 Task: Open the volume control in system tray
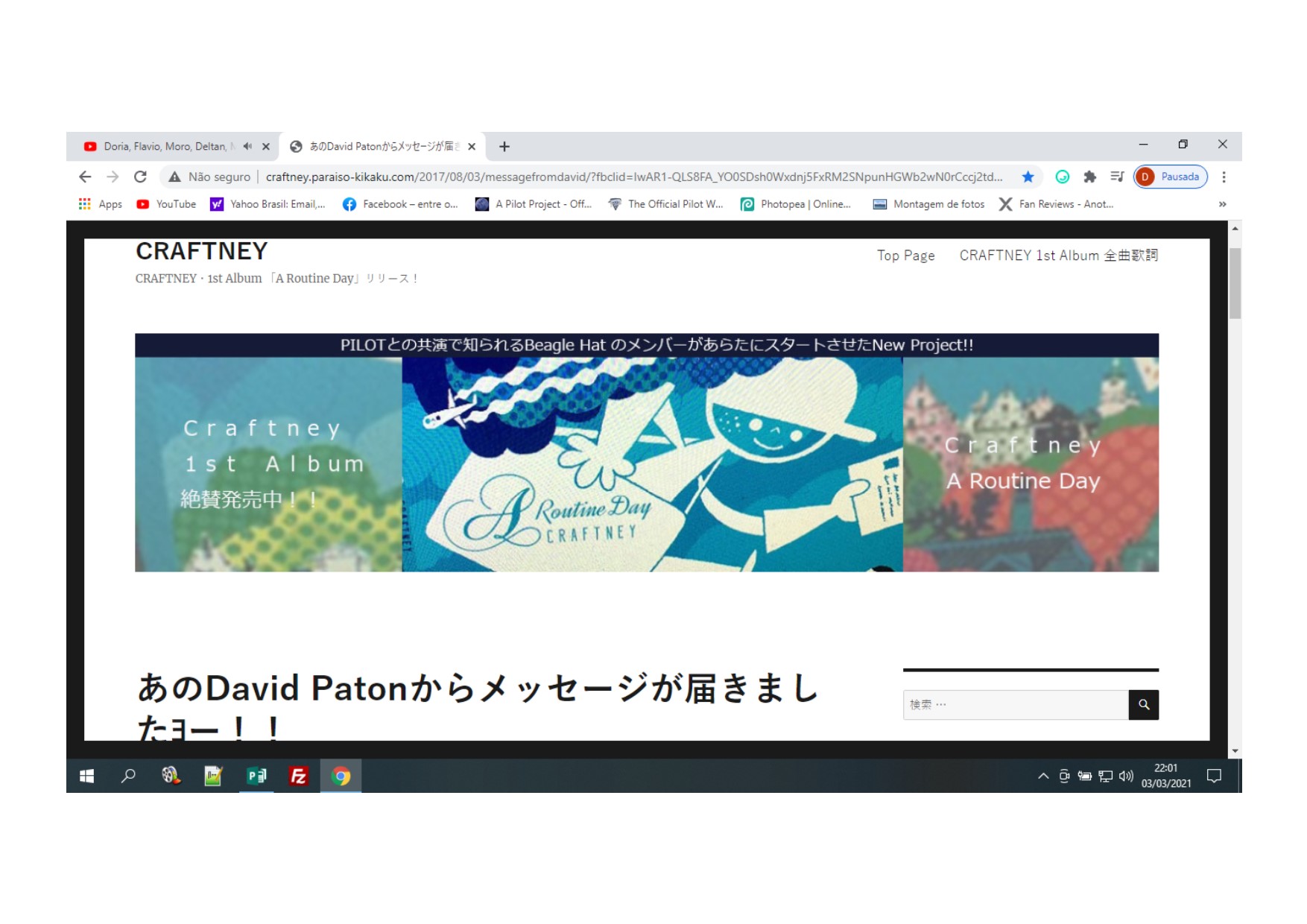[1126, 776]
